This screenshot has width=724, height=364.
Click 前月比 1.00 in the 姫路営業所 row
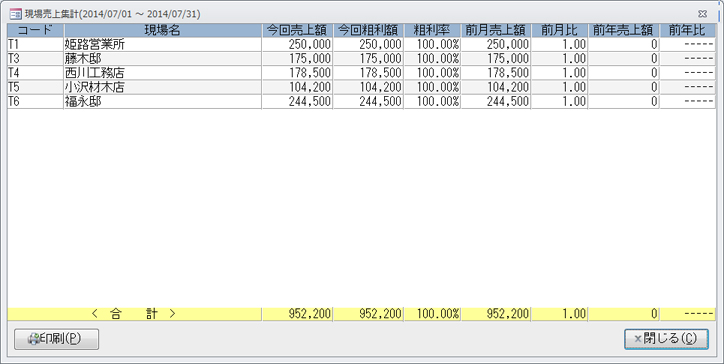tap(559, 44)
